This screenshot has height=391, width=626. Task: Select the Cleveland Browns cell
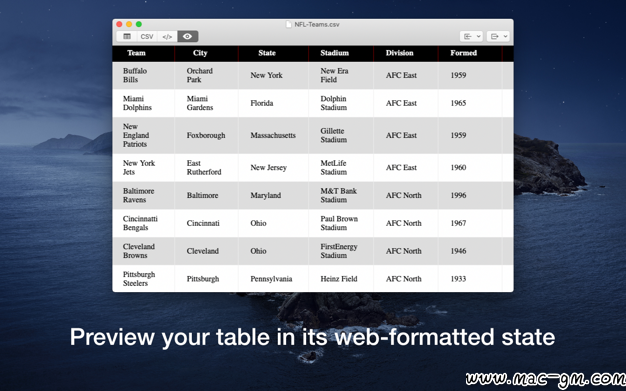pyautogui.click(x=143, y=251)
